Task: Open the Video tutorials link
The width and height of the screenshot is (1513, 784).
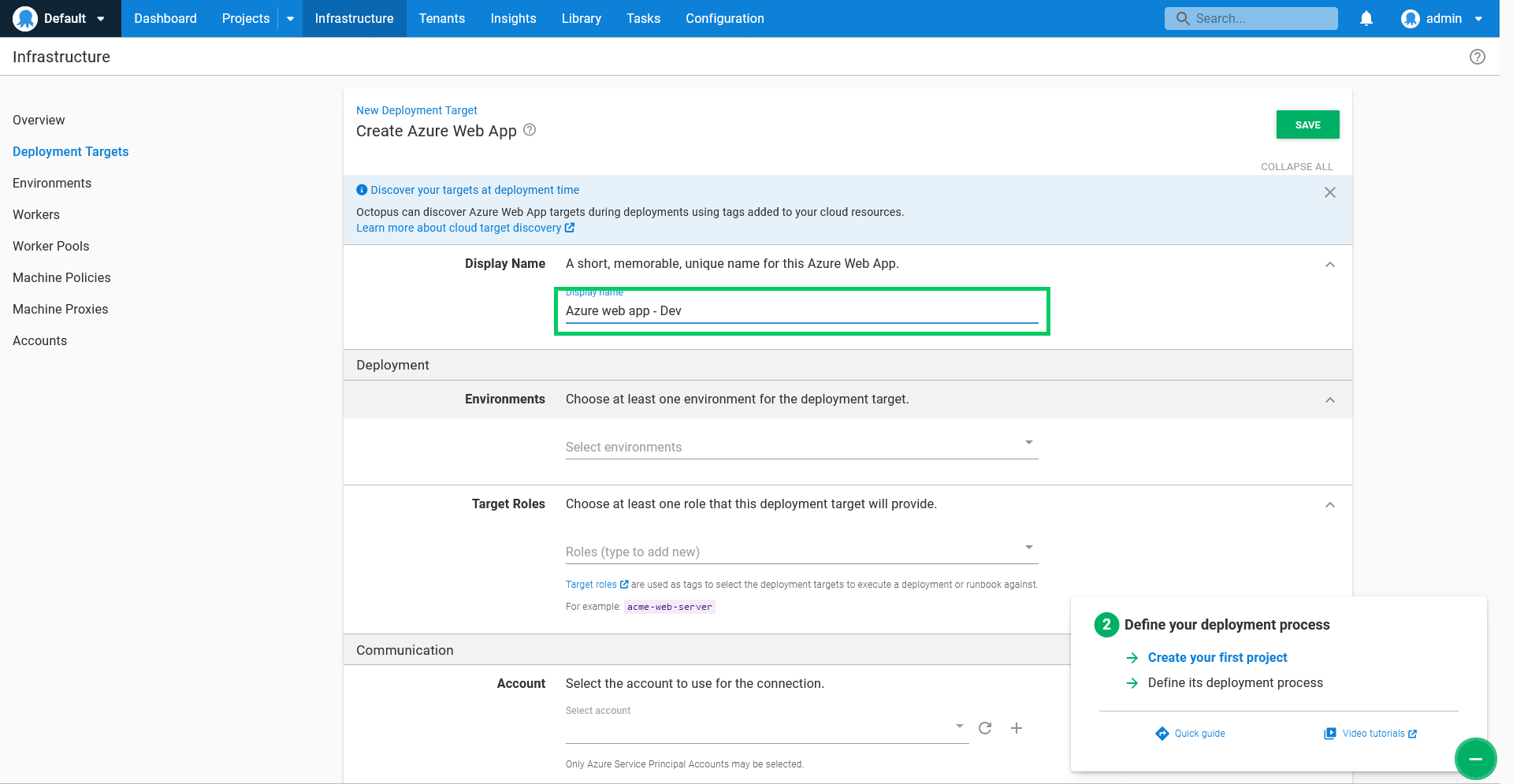Action: click(x=1371, y=734)
